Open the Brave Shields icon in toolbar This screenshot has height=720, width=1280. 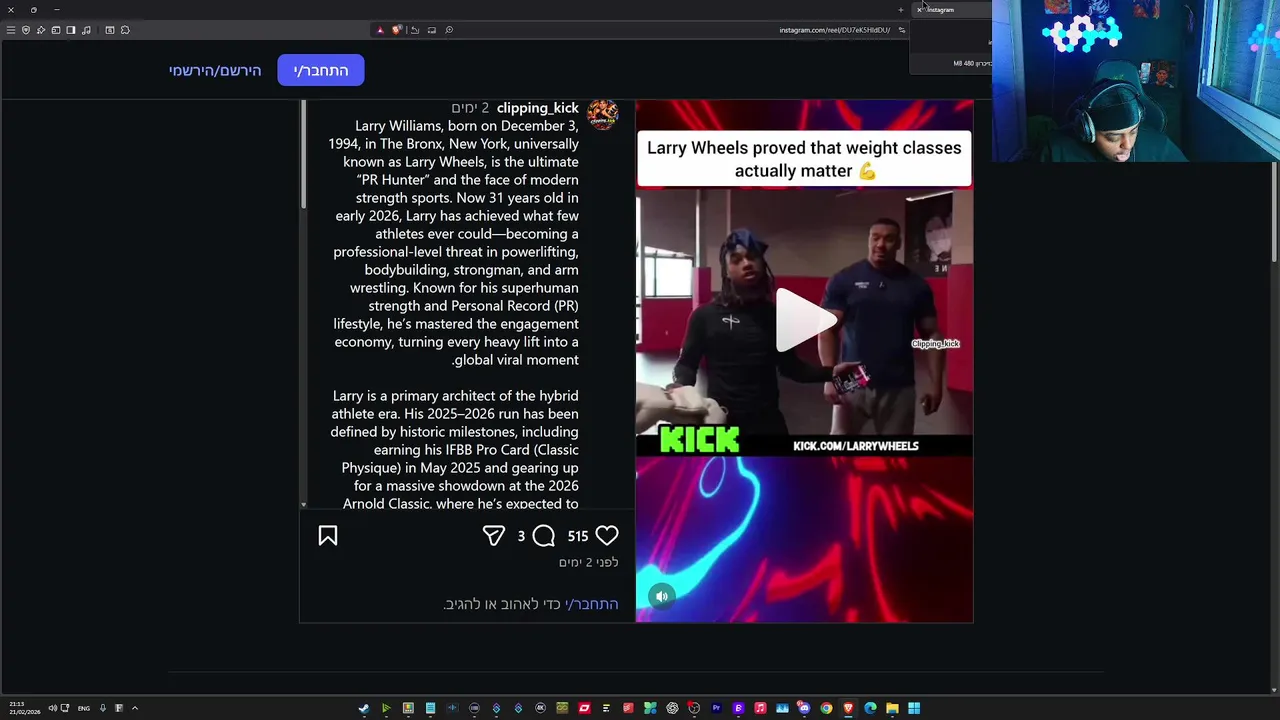(25, 30)
